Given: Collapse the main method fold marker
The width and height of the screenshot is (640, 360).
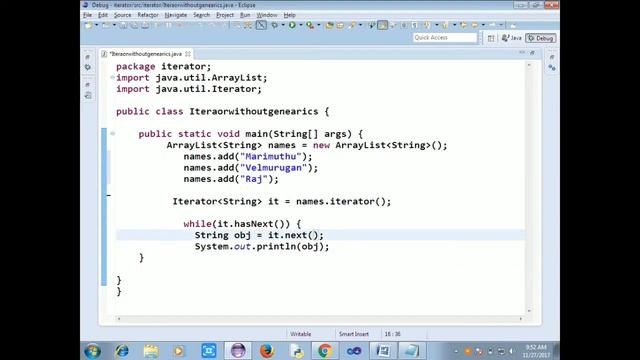Looking at the screenshot, I should click(x=112, y=133).
